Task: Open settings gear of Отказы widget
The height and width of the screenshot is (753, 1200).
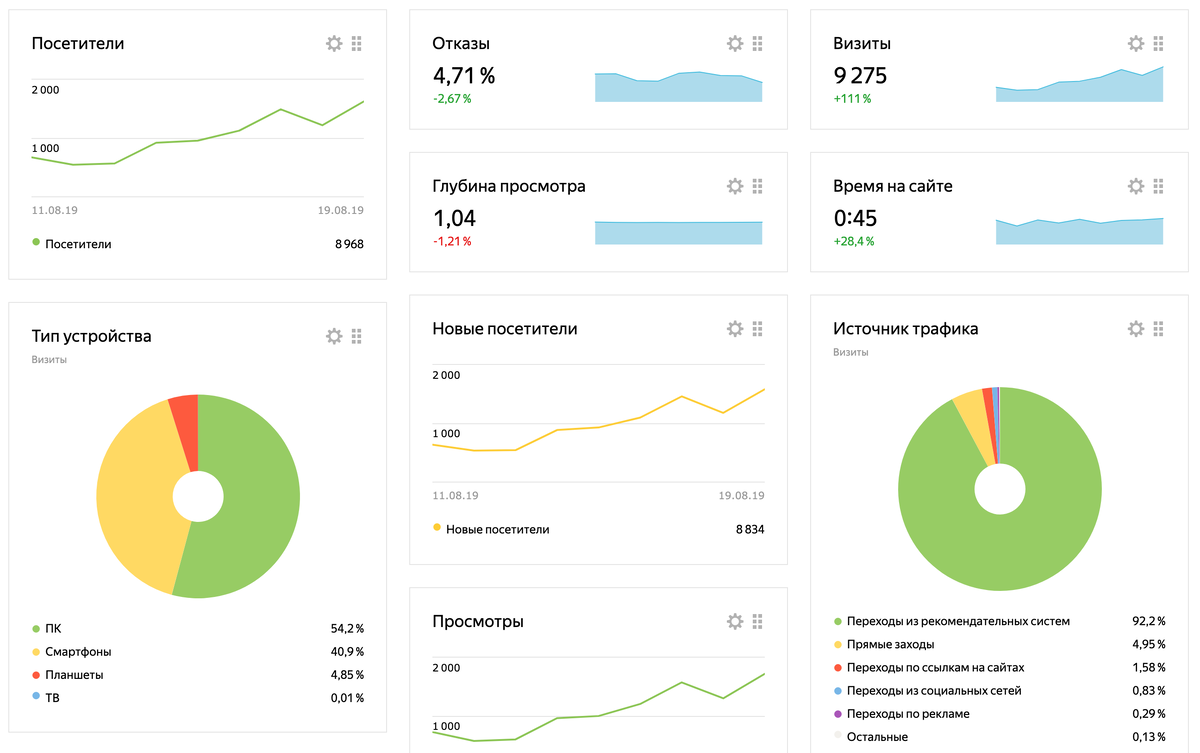Action: click(x=735, y=44)
